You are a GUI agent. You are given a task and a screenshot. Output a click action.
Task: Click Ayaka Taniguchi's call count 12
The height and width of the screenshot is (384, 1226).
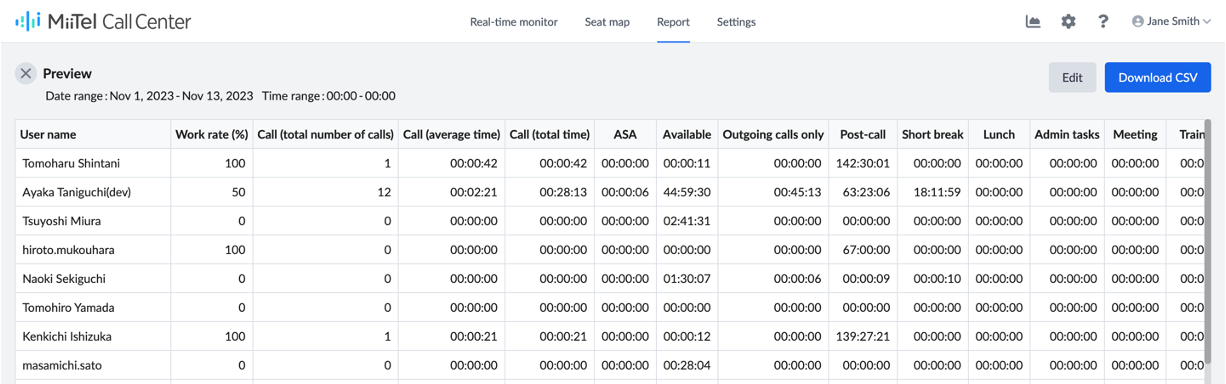[x=384, y=192]
